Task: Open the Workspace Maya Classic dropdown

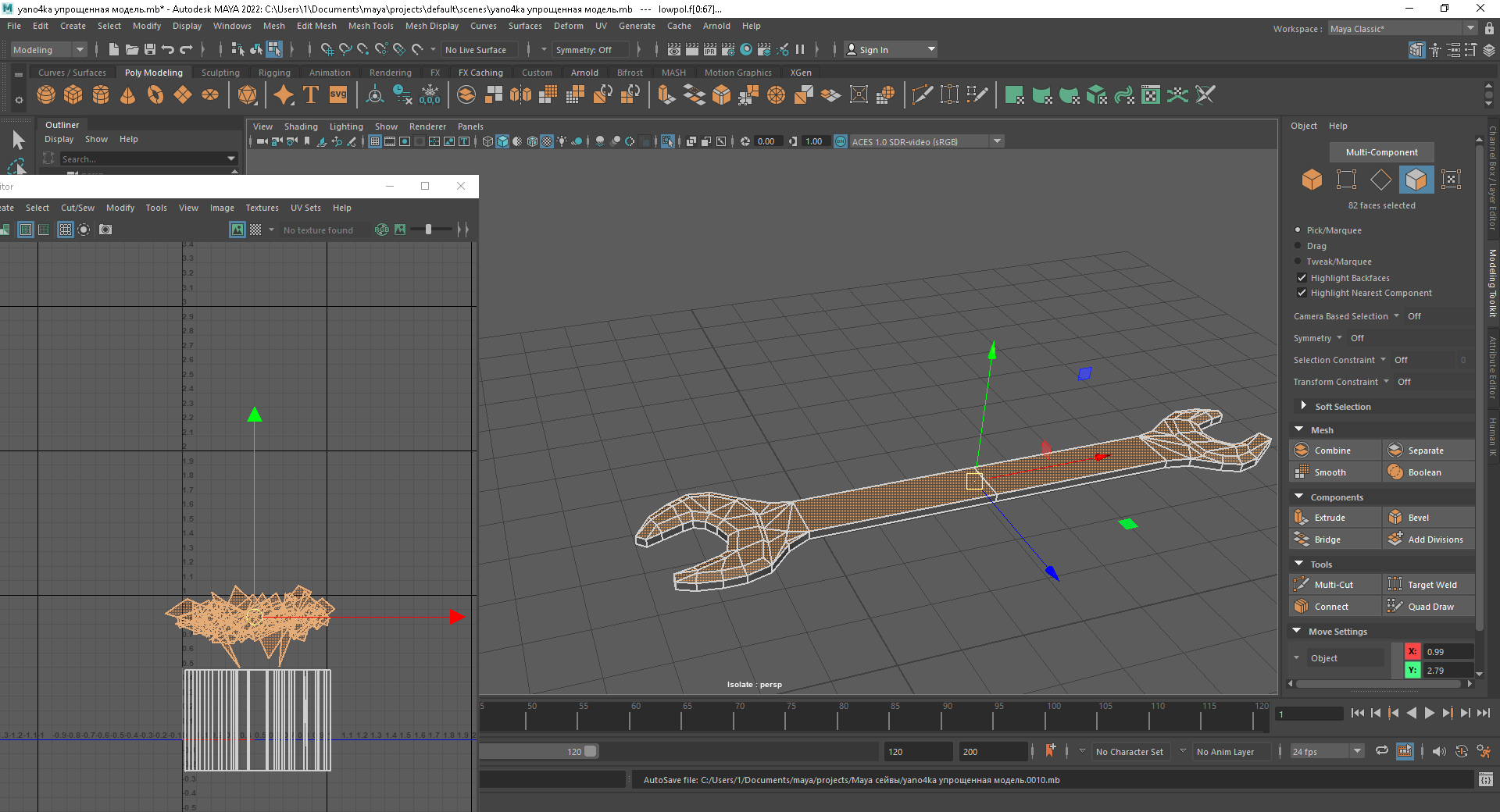Action: 1402,29
